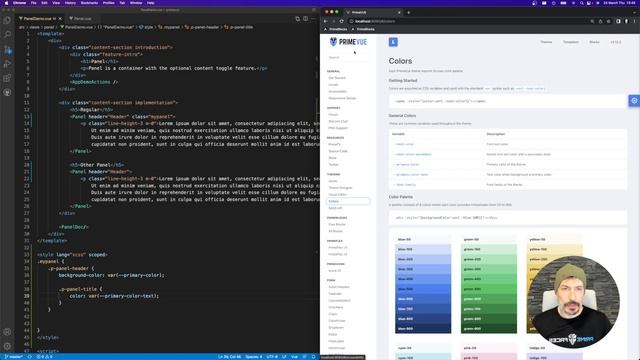This screenshot has width=640, height=360.
Task: Open the version dropdown in the PrimeVue topbar
Action: click(x=616, y=42)
